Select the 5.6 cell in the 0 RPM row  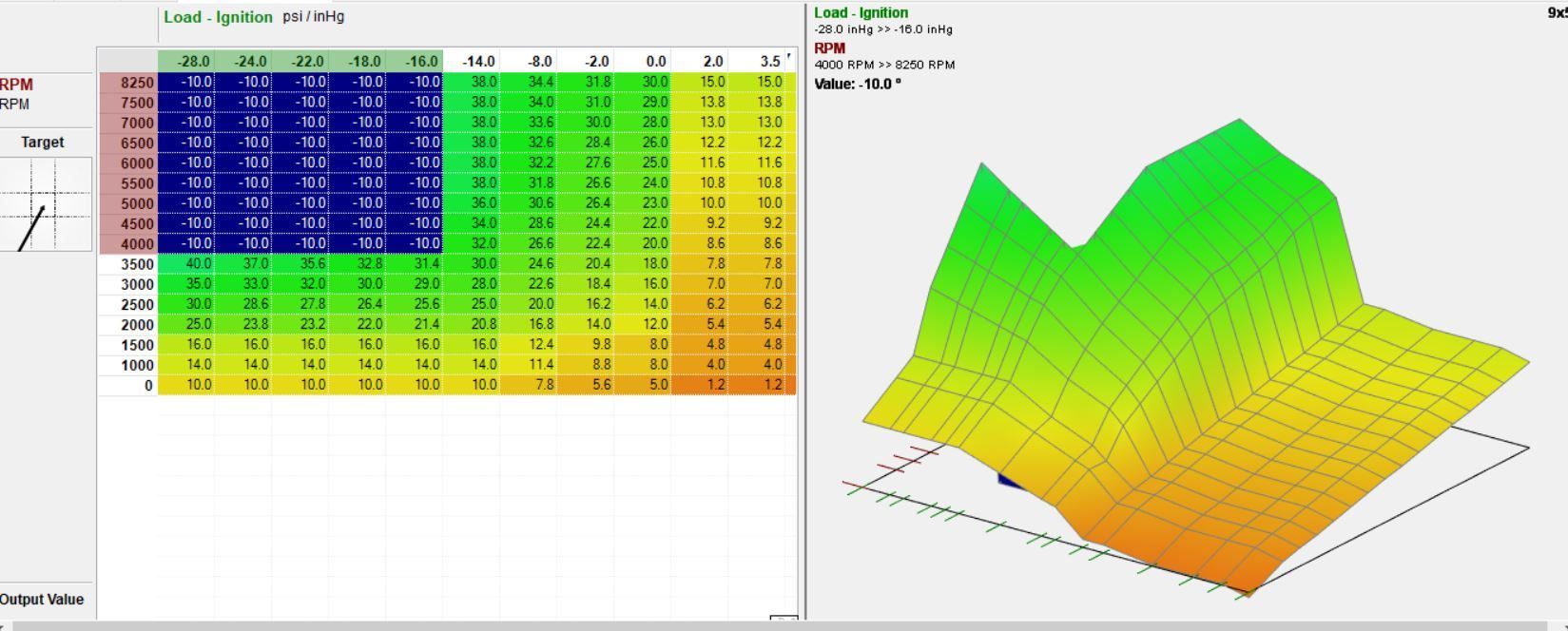[x=586, y=385]
